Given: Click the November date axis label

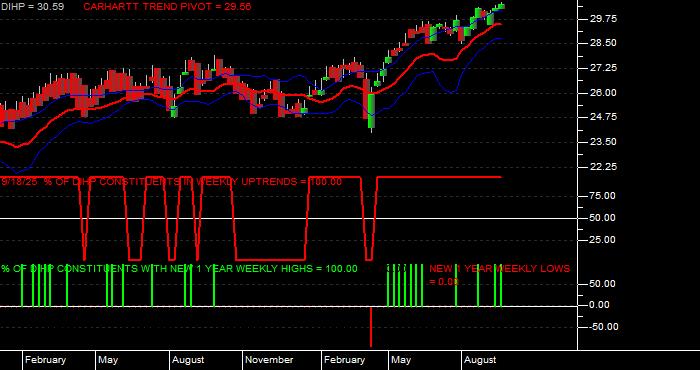Looking at the screenshot, I should pos(269,360).
